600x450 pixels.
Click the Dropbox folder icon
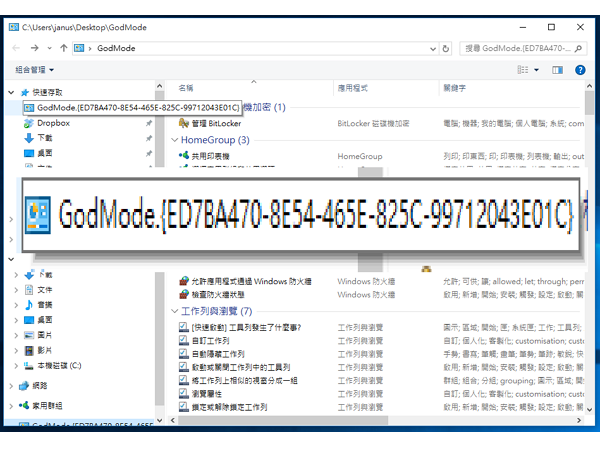pos(29,123)
